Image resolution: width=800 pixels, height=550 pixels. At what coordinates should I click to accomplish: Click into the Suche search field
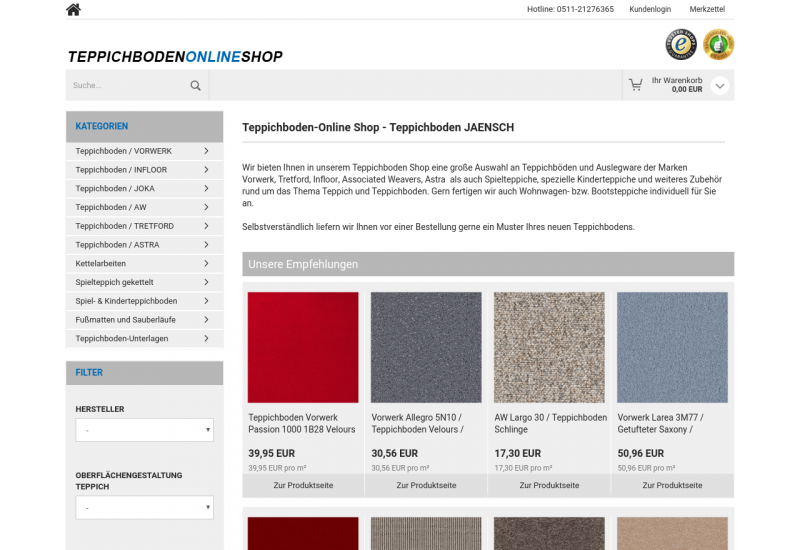pyautogui.click(x=128, y=85)
